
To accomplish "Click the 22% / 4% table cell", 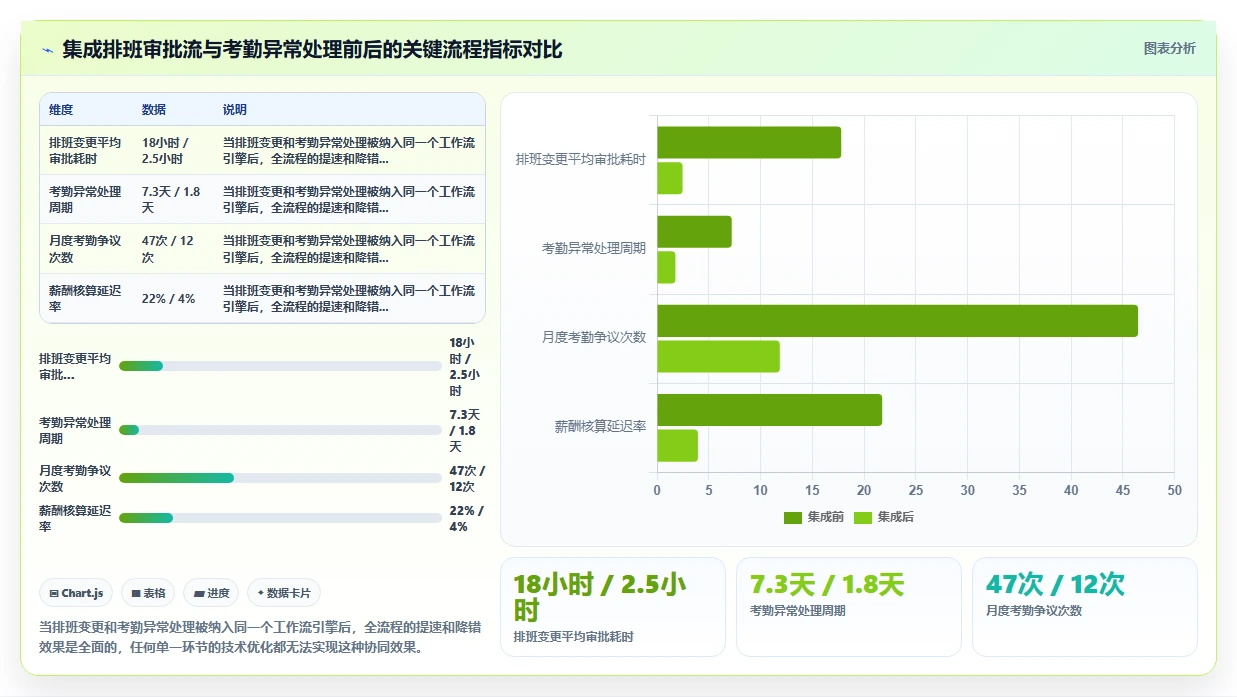I will 173,298.
